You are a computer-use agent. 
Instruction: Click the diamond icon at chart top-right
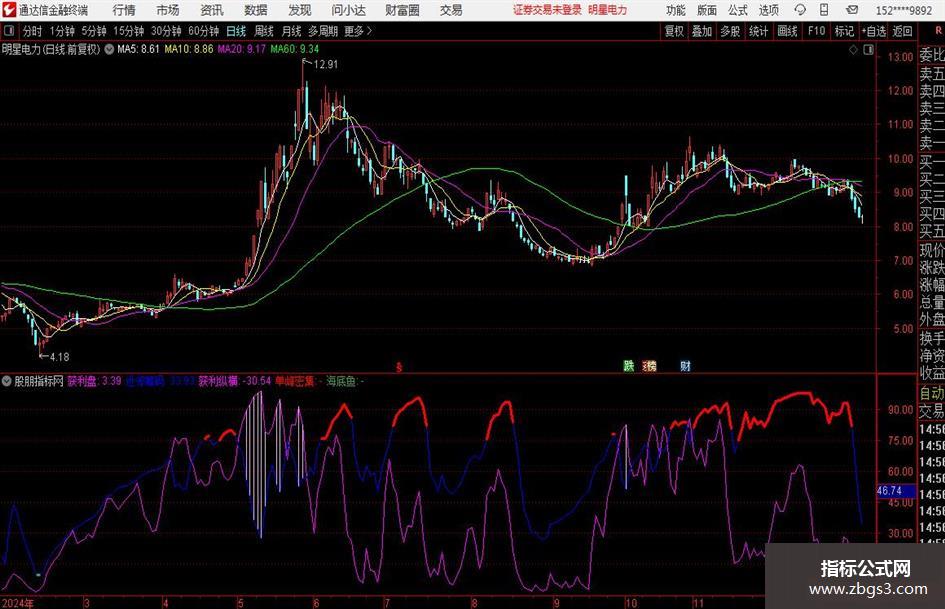pos(853,50)
